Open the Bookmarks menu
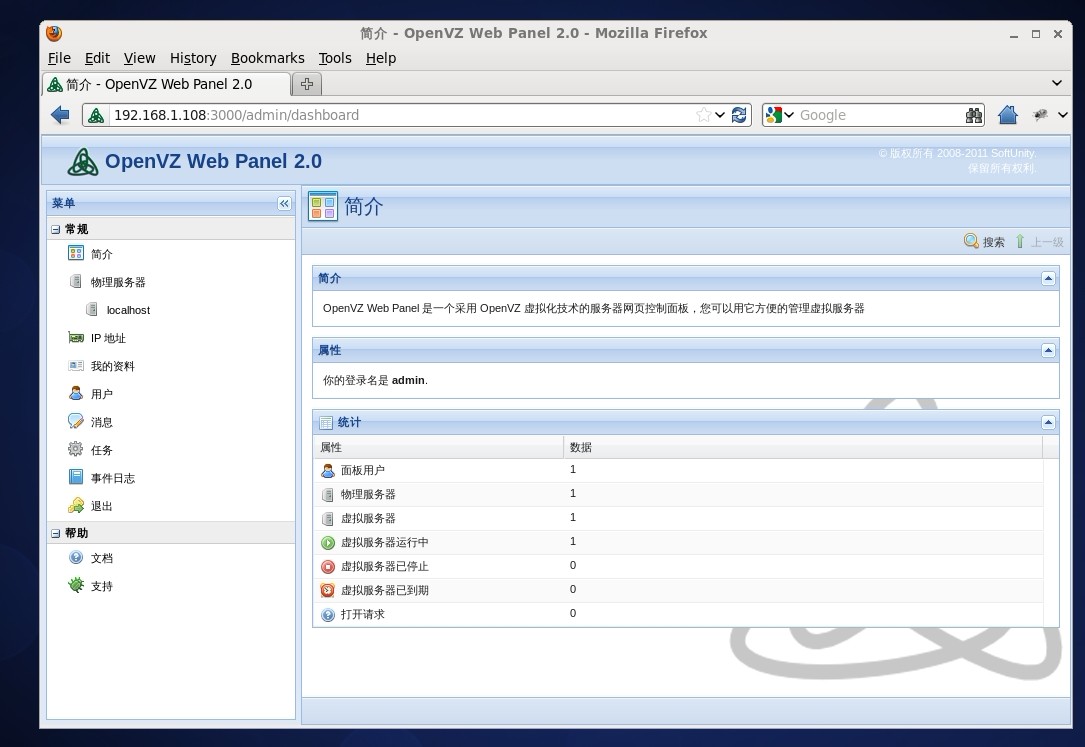 (x=268, y=58)
